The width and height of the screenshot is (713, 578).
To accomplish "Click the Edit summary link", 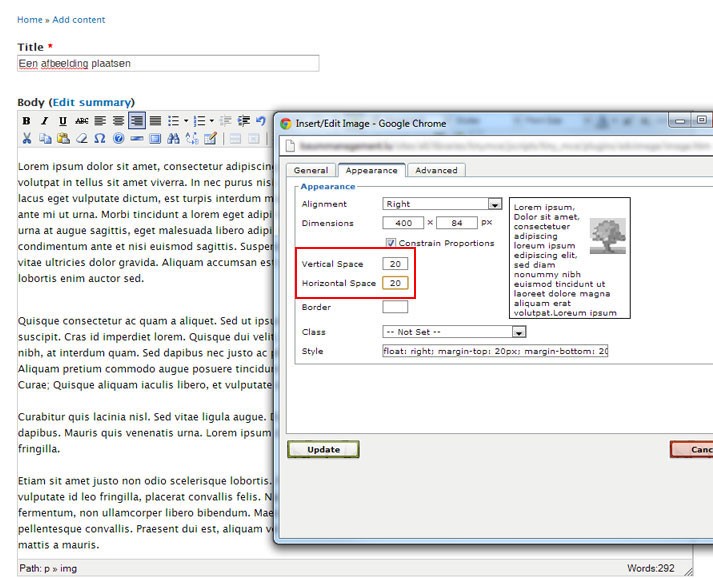I will 91,102.
